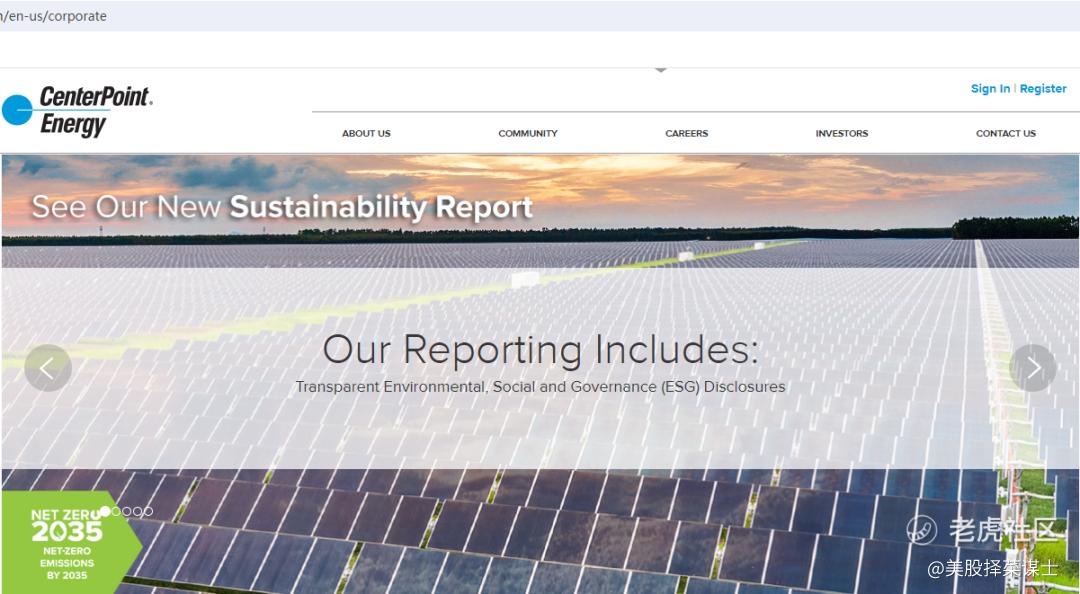Advance to the next carousel slide
1080x594 pixels.
point(1032,368)
